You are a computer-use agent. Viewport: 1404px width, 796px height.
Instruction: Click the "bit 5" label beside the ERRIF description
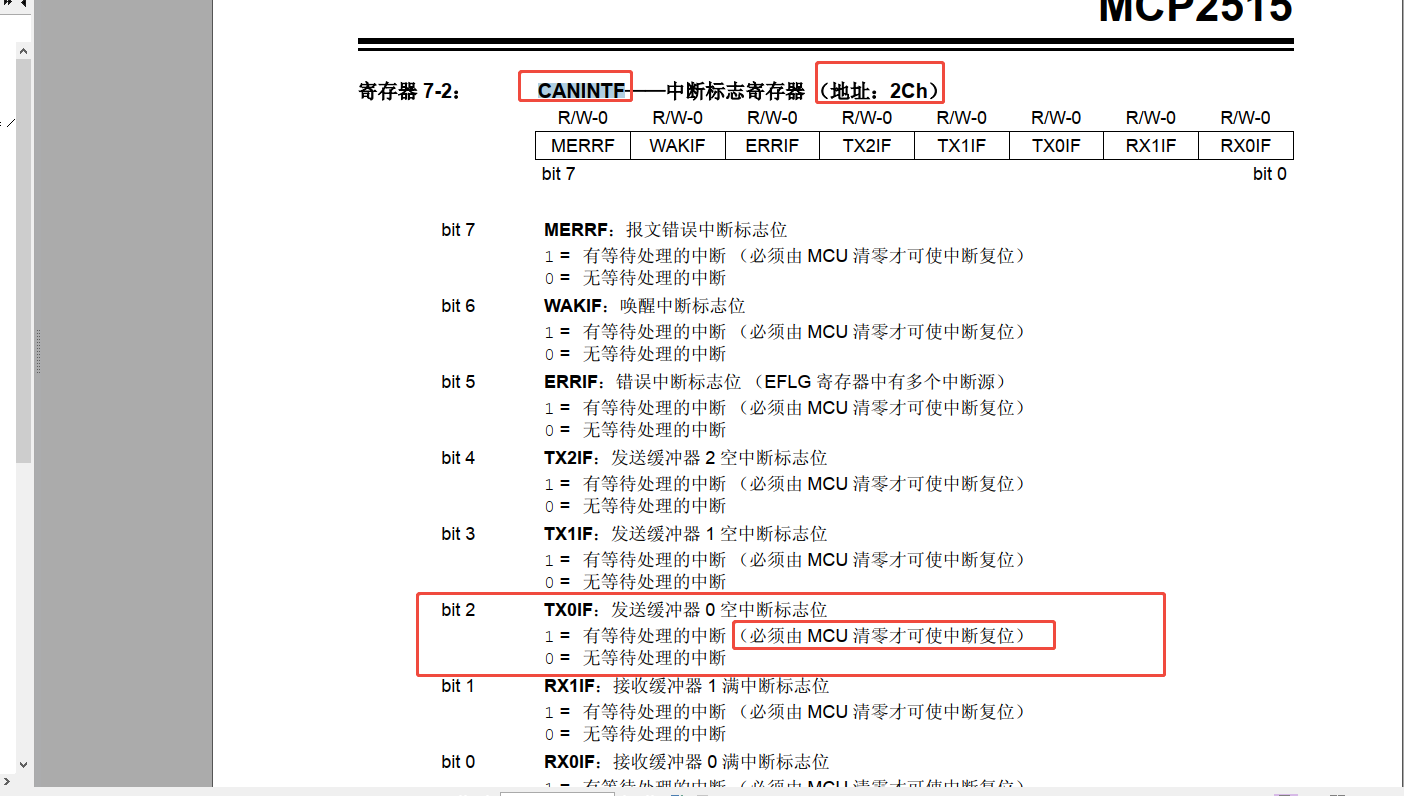(458, 382)
